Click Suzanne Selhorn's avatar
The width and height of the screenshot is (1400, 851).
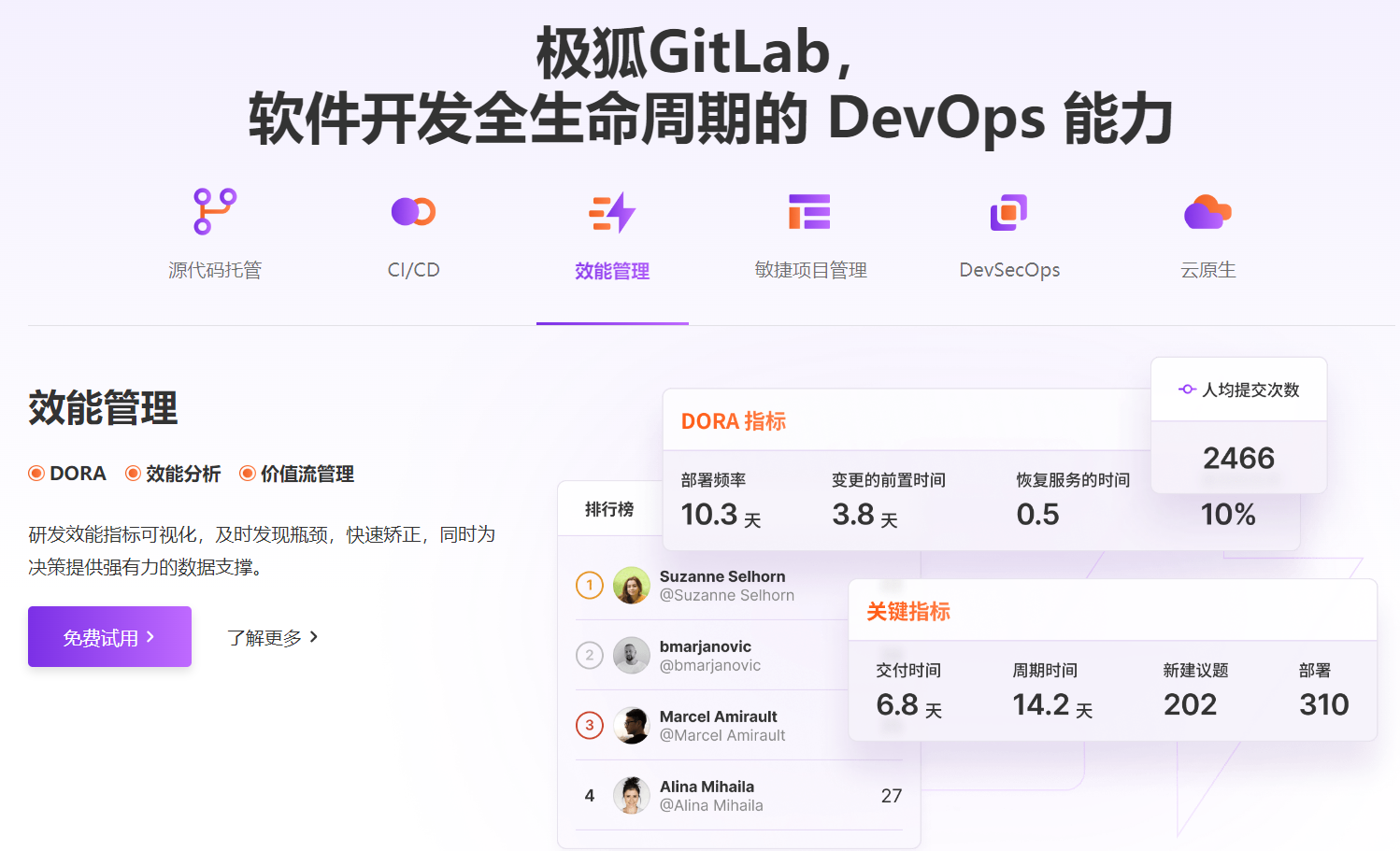tap(631, 586)
